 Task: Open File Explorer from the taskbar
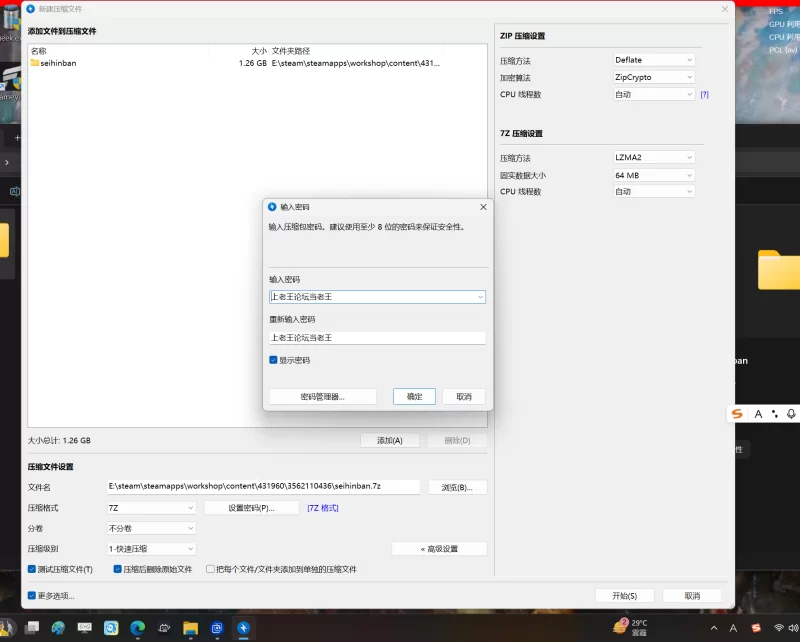click(x=190, y=628)
